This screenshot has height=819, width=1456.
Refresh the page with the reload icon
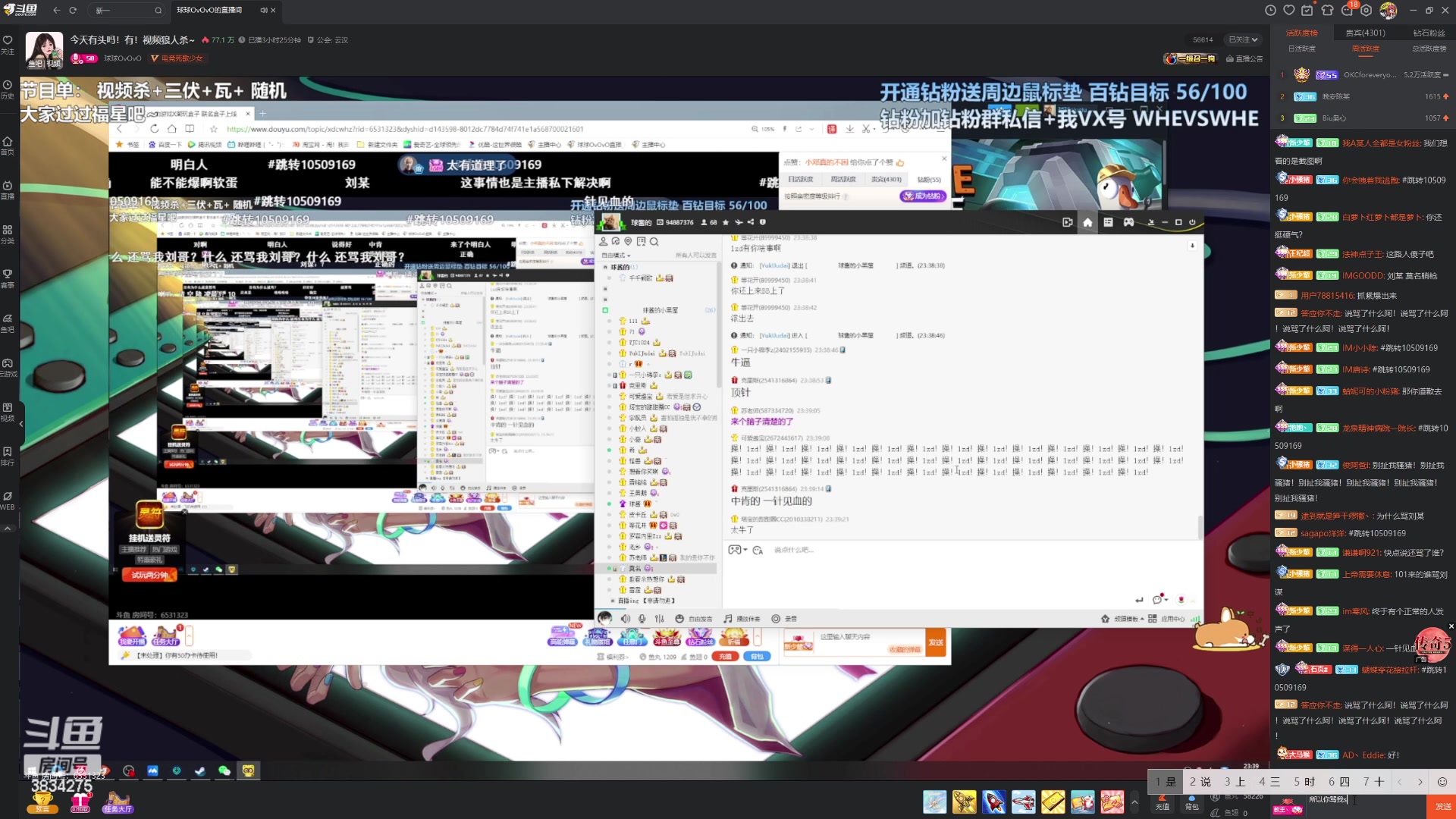click(73, 10)
